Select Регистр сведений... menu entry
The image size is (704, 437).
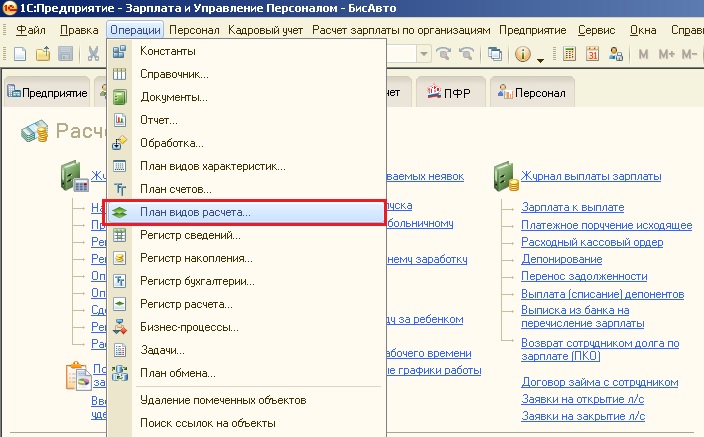point(246,235)
